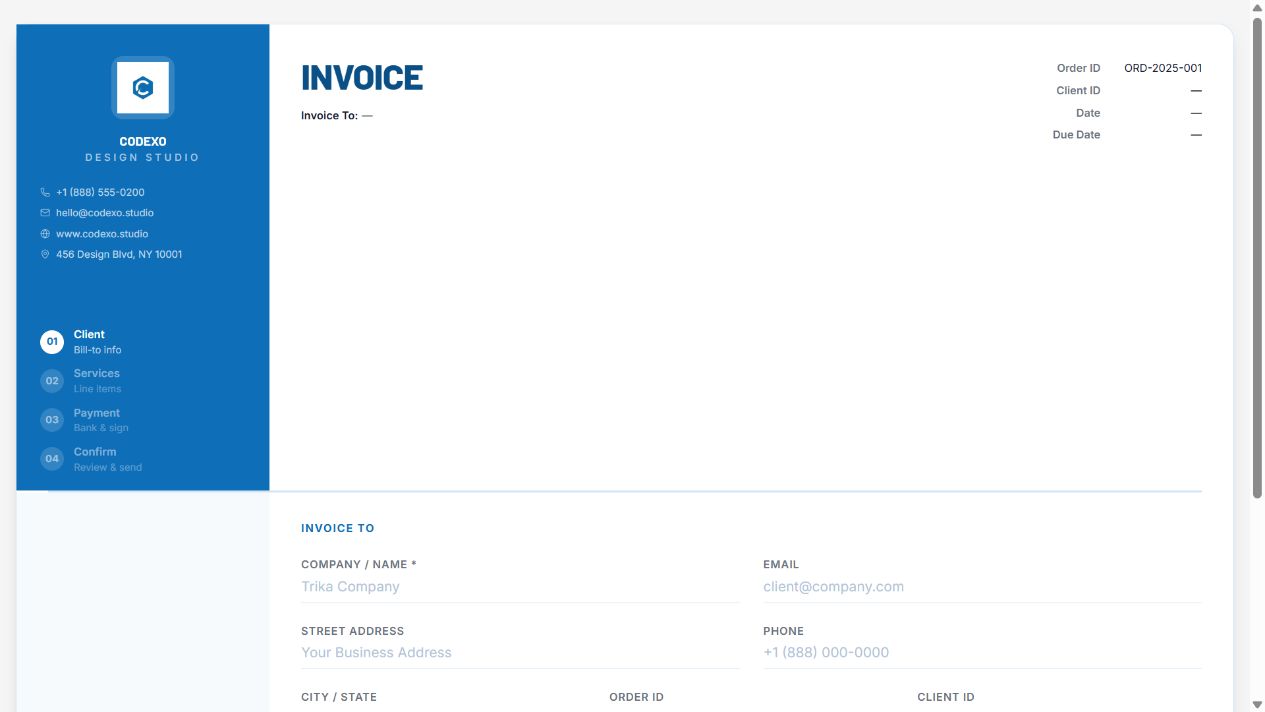Click the hello@codexo.studio email text
The height and width of the screenshot is (712, 1265).
(x=105, y=213)
